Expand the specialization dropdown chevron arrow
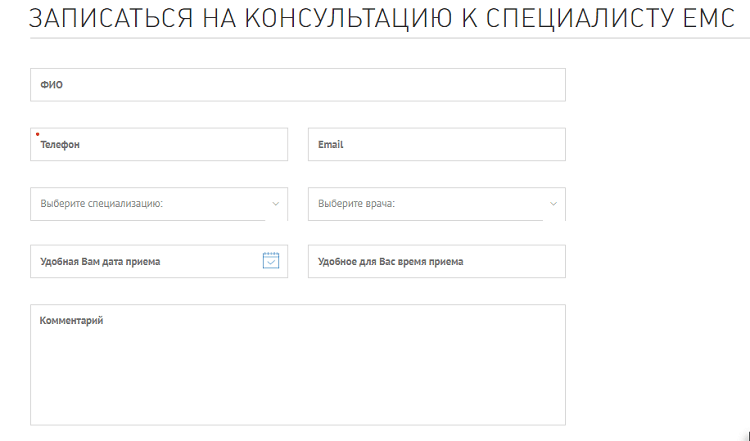The image size is (750, 441). point(275,204)
